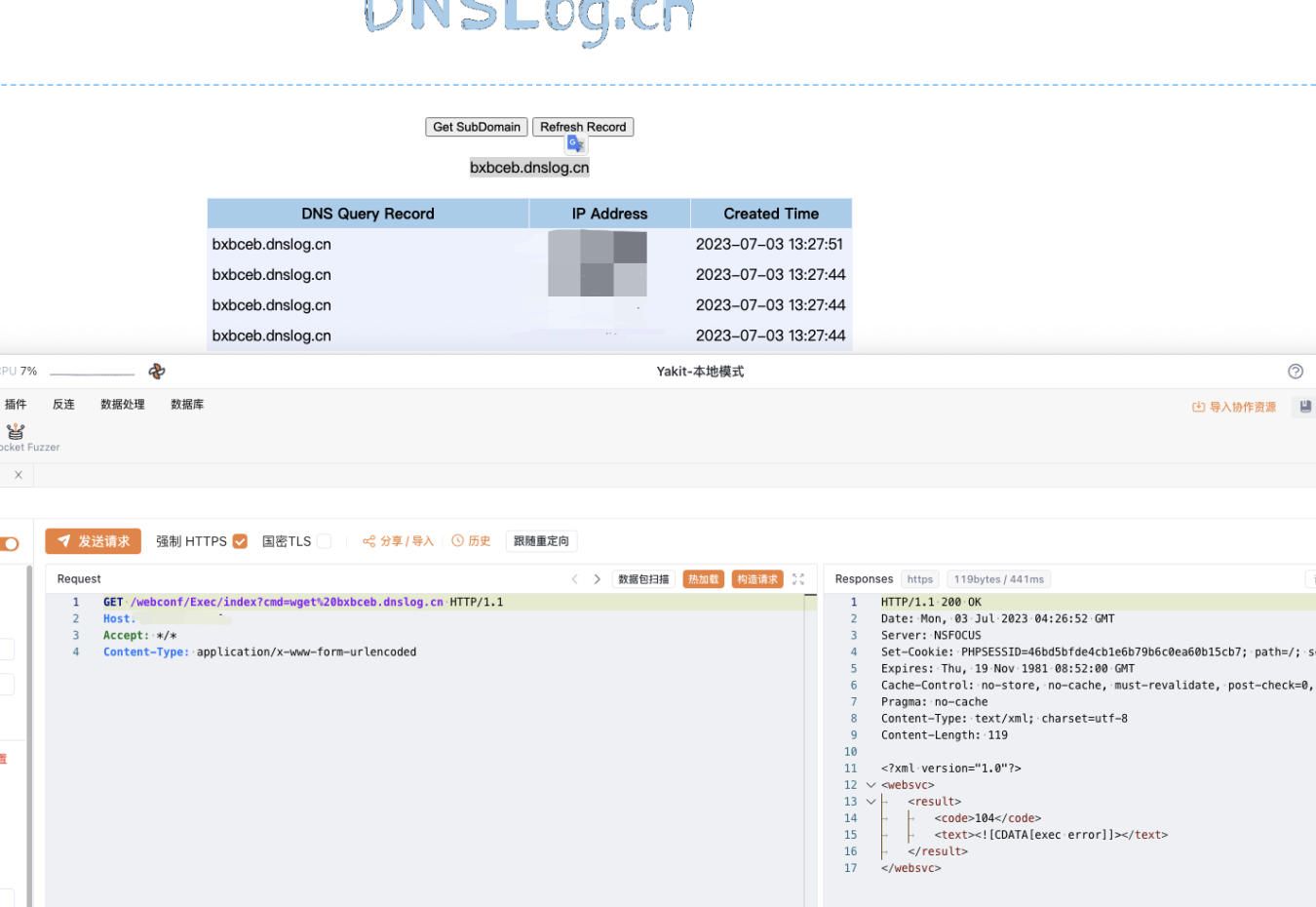Image resolution: width=1316 pixels, height=907 pixels.
Task: Click the https tag in Responses header
Action: click(x=920, y=579)
